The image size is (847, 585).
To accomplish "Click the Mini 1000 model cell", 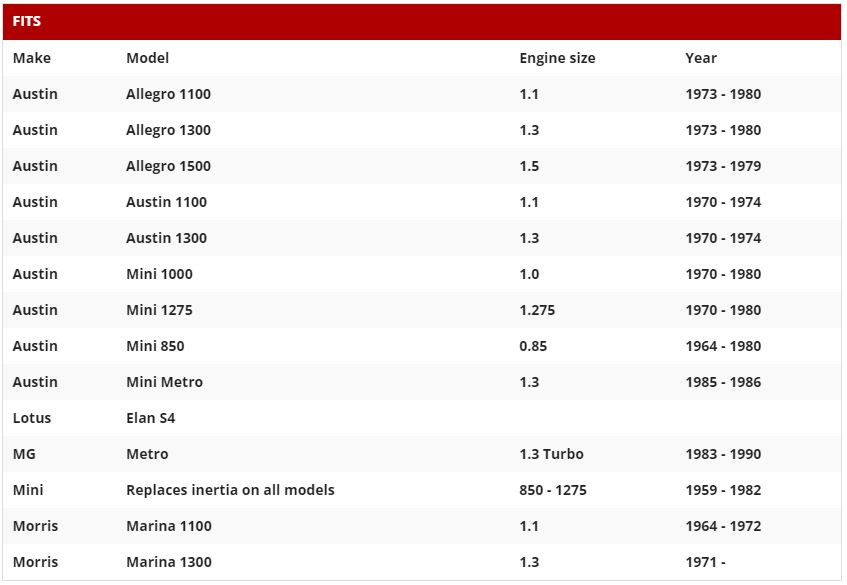I will (x=159, y=274).
